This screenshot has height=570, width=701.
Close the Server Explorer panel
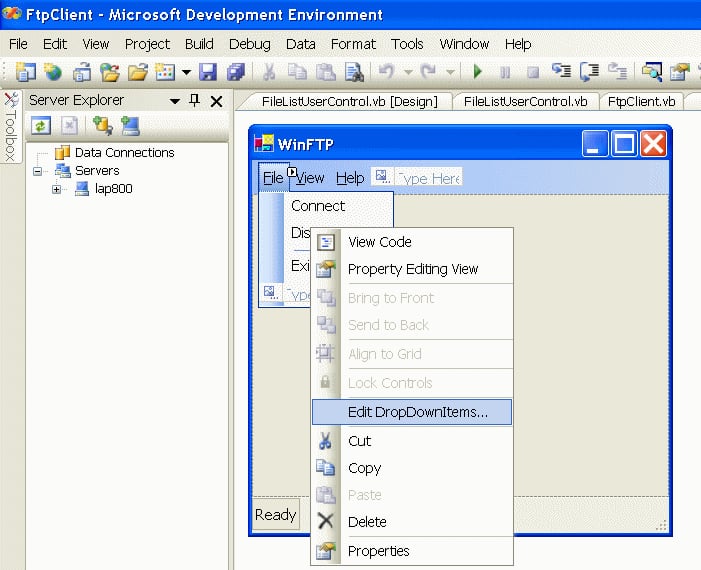pos(216,101)
